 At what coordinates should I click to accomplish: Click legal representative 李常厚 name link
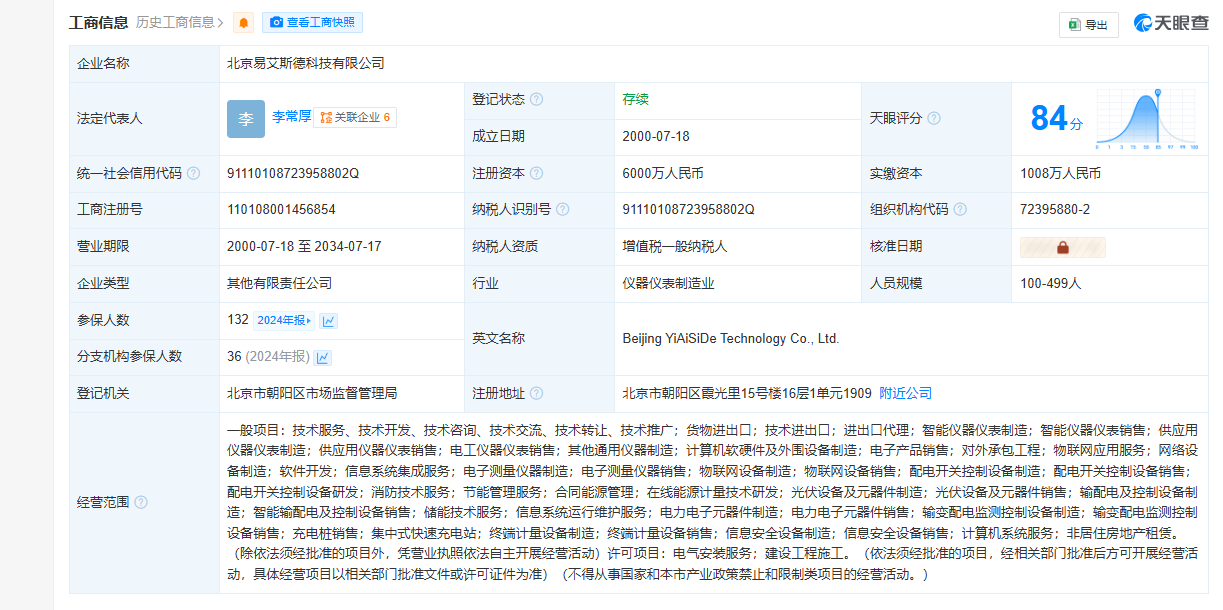[291, 117]
